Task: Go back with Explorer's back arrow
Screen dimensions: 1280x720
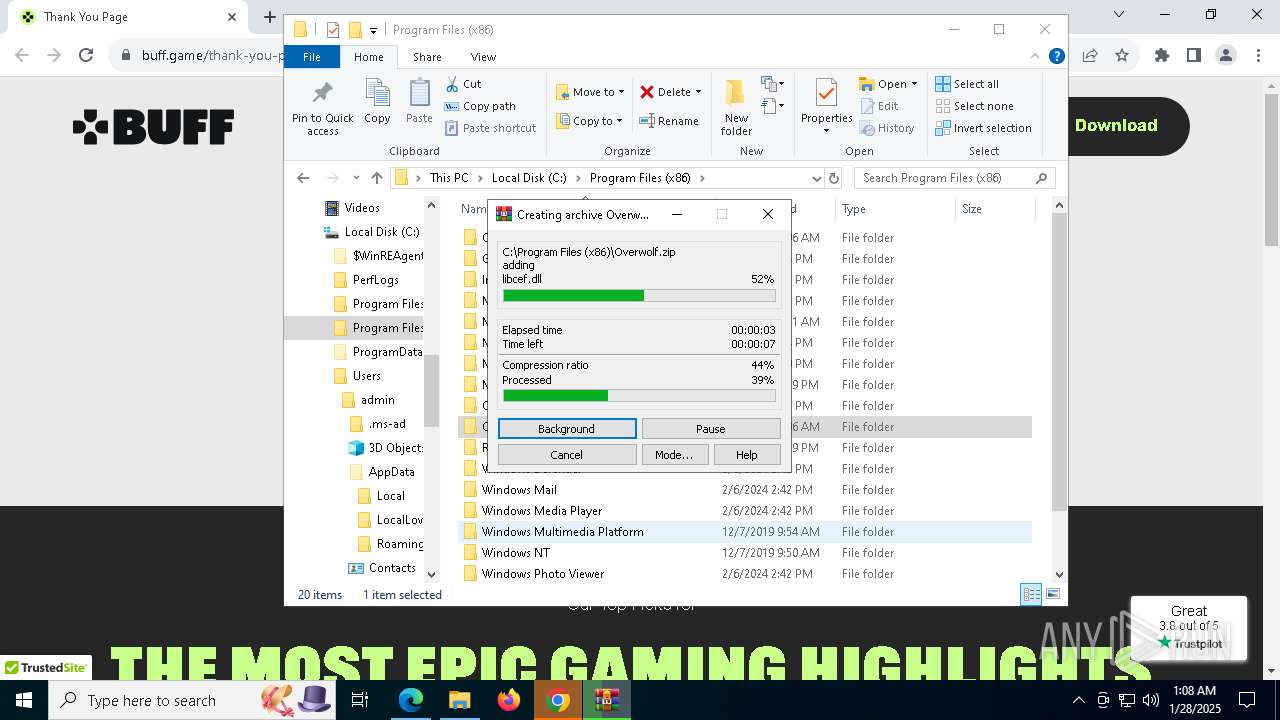Action: tap(303, 178)
